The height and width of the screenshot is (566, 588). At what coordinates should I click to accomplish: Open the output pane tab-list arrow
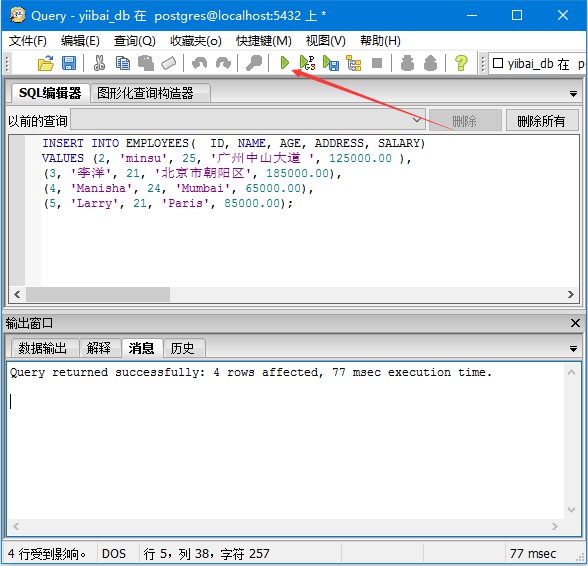pyautogui.click(x=573, y=349)
